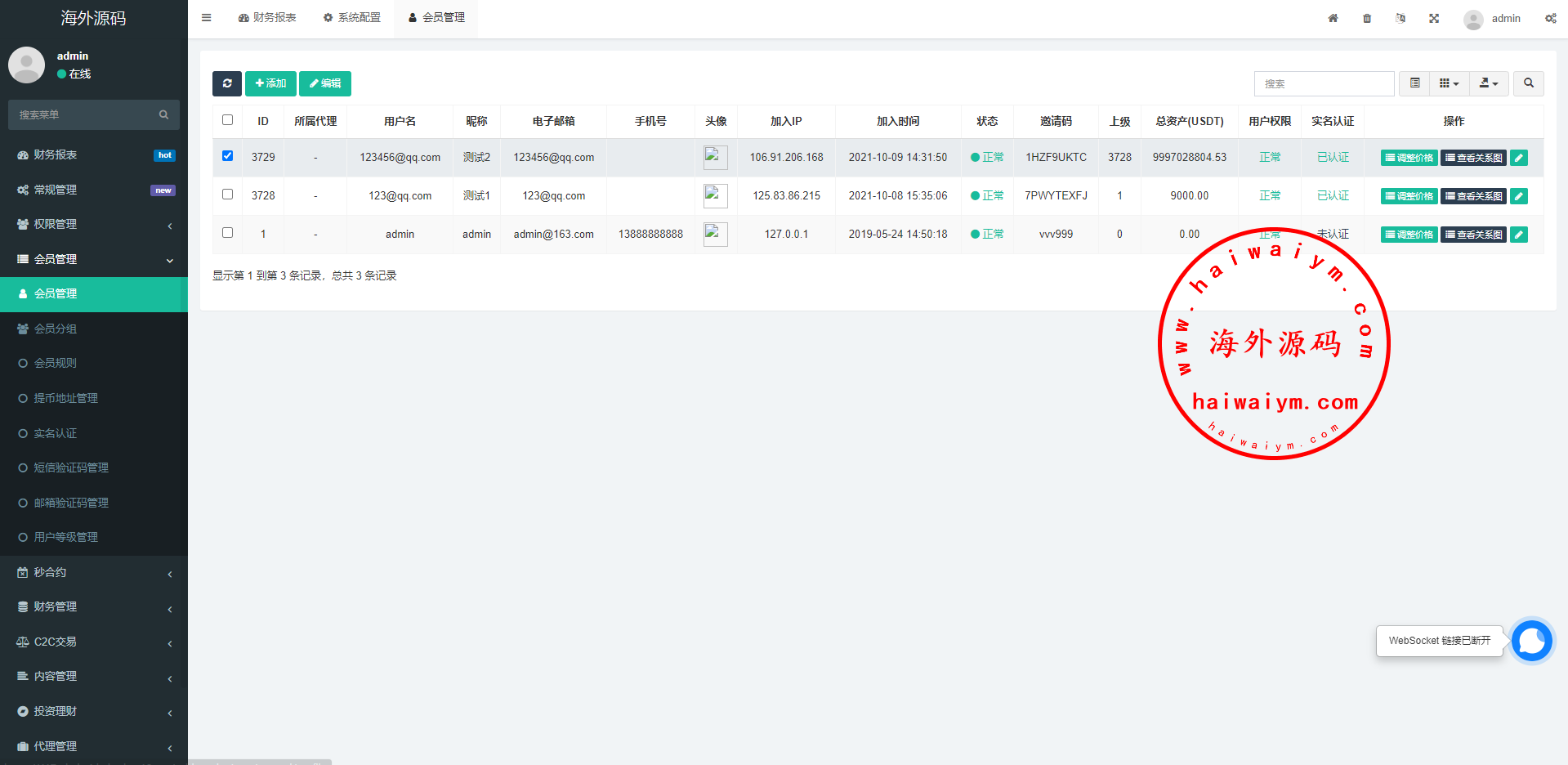Click the trash icon in top bar
This screenshot has height=765, width=1568.
1367,18
